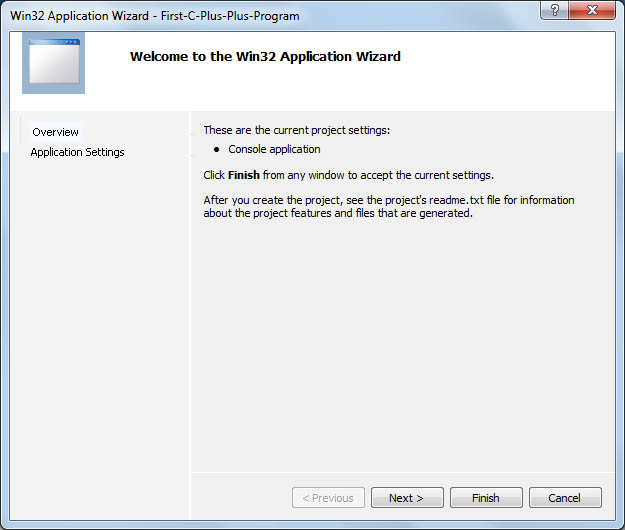
Task: Click the Next > button
Action: click(407, 498)
